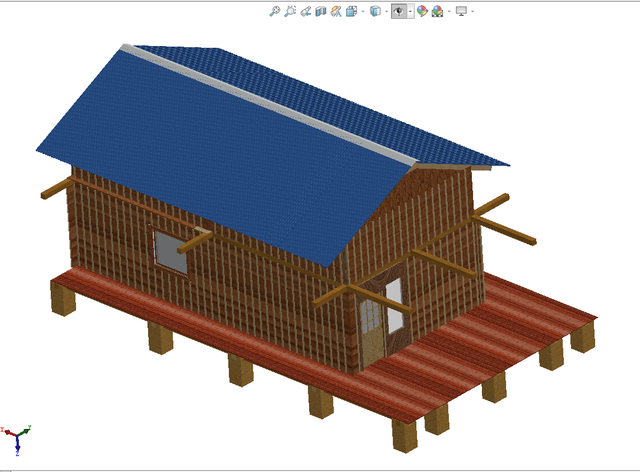Expand the Hide/Show Items dropdown arrow
The width and height of the screenshot is (640, 472).
(x=410, y=11)
